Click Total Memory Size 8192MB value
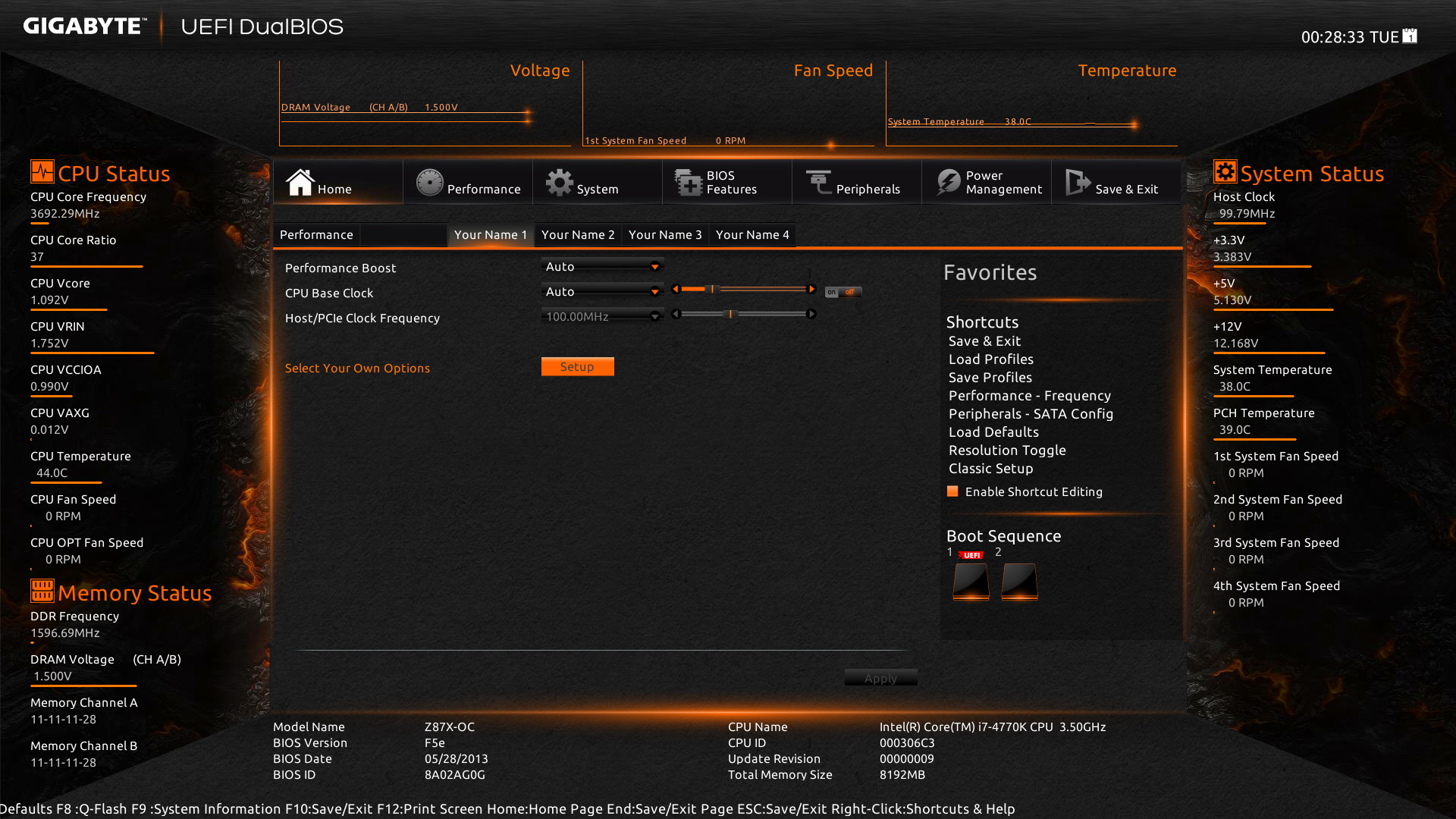1456x819 pixels. coord(902,775)
